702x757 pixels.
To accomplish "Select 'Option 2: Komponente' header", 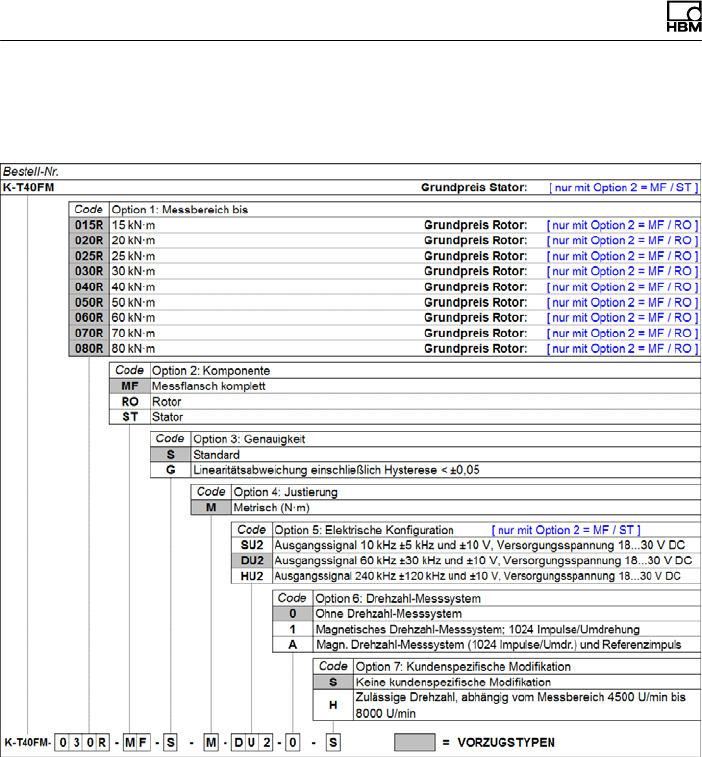I will 211,371.
